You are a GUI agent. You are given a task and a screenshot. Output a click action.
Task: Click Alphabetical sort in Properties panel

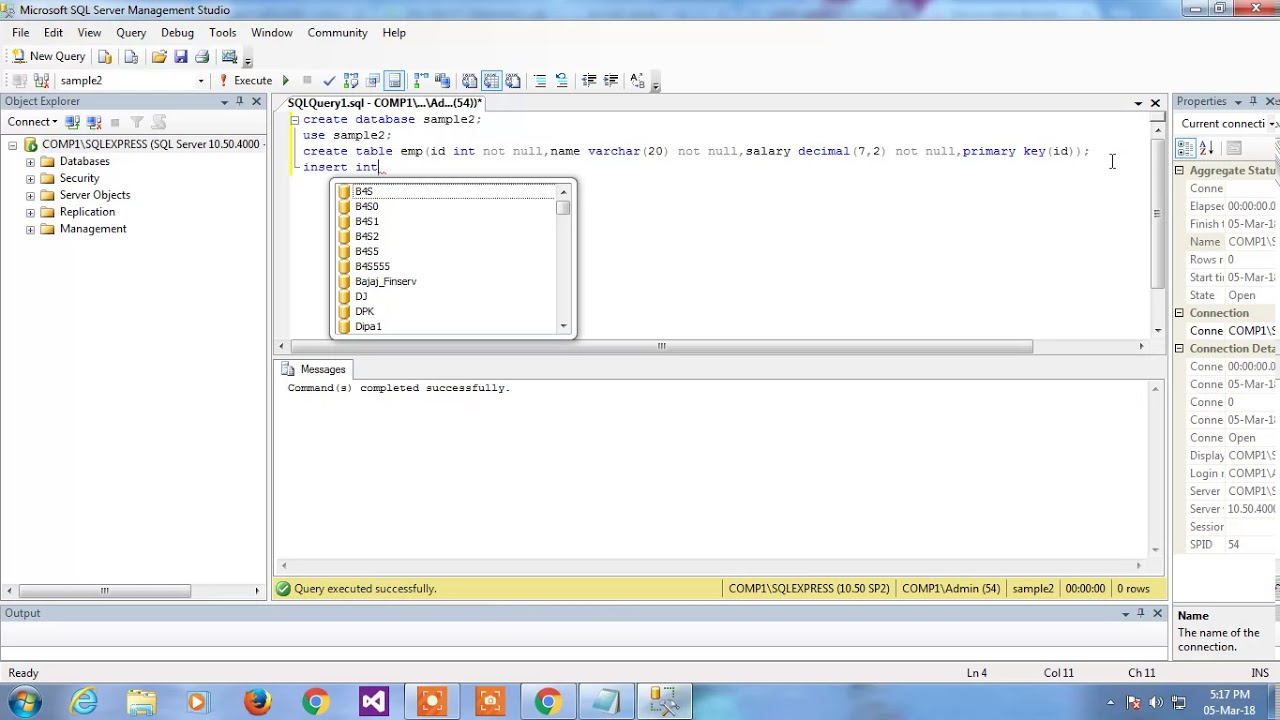pos(1207,148)
